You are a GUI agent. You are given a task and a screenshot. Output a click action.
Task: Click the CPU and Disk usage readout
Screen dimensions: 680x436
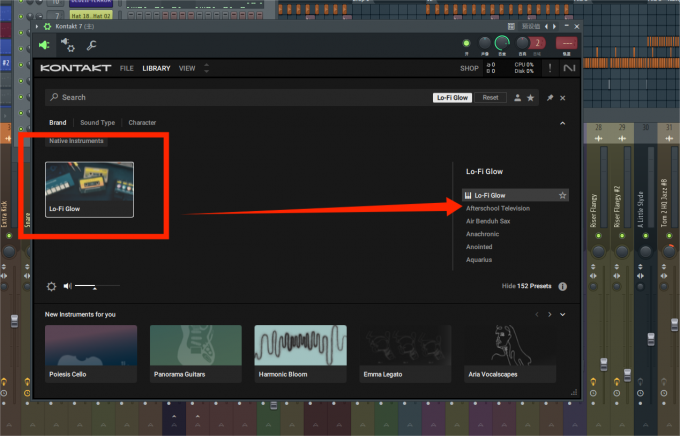click(524, 68)
